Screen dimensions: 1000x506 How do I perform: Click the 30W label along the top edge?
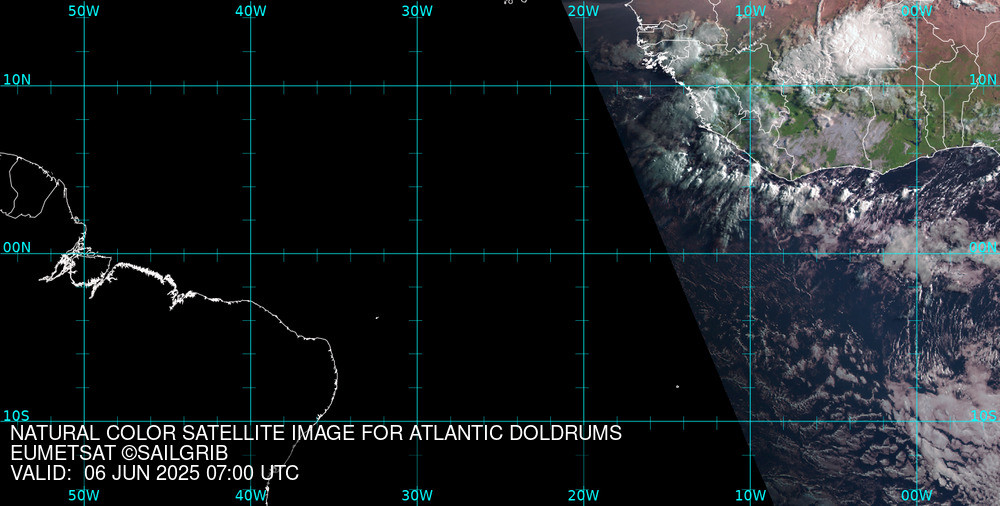click(417, 11)
